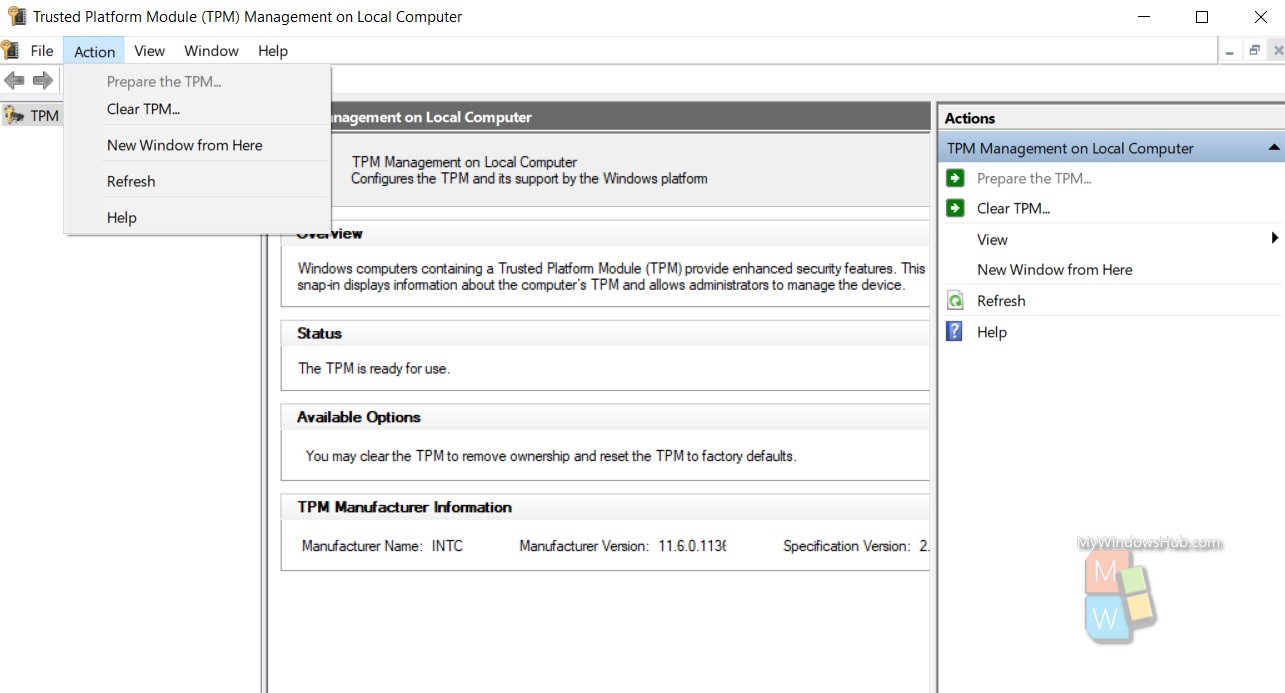Choose Prepare the TPM... in the Action dropdown

point(197,82)
